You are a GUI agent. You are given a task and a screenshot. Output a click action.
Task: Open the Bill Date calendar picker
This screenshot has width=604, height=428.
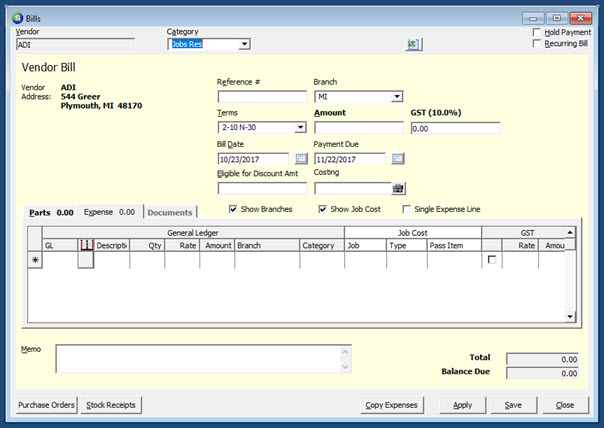point(300,158)
